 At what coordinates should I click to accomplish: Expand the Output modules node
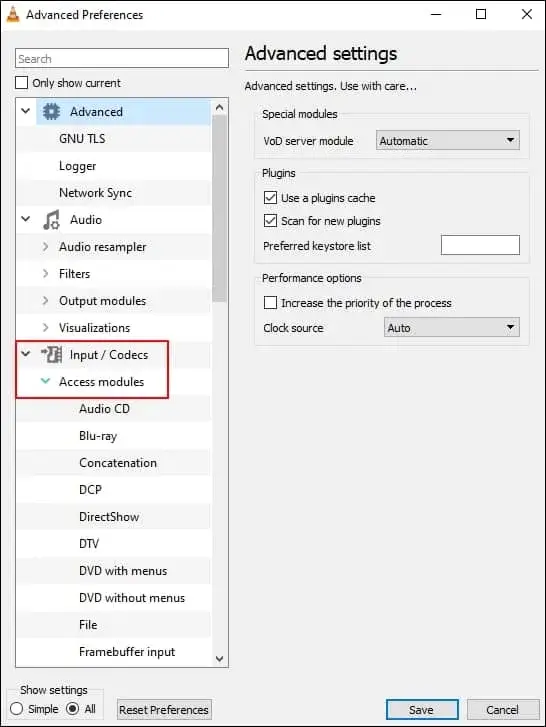tap(45, 300)
